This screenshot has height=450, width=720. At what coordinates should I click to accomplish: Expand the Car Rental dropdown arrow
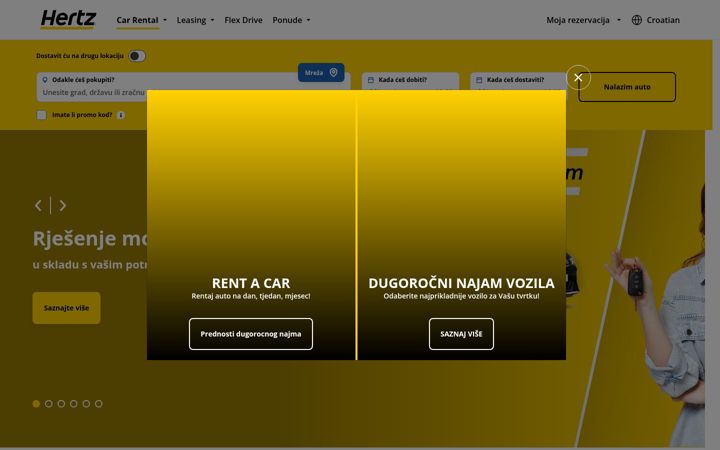tap(165, 20)
